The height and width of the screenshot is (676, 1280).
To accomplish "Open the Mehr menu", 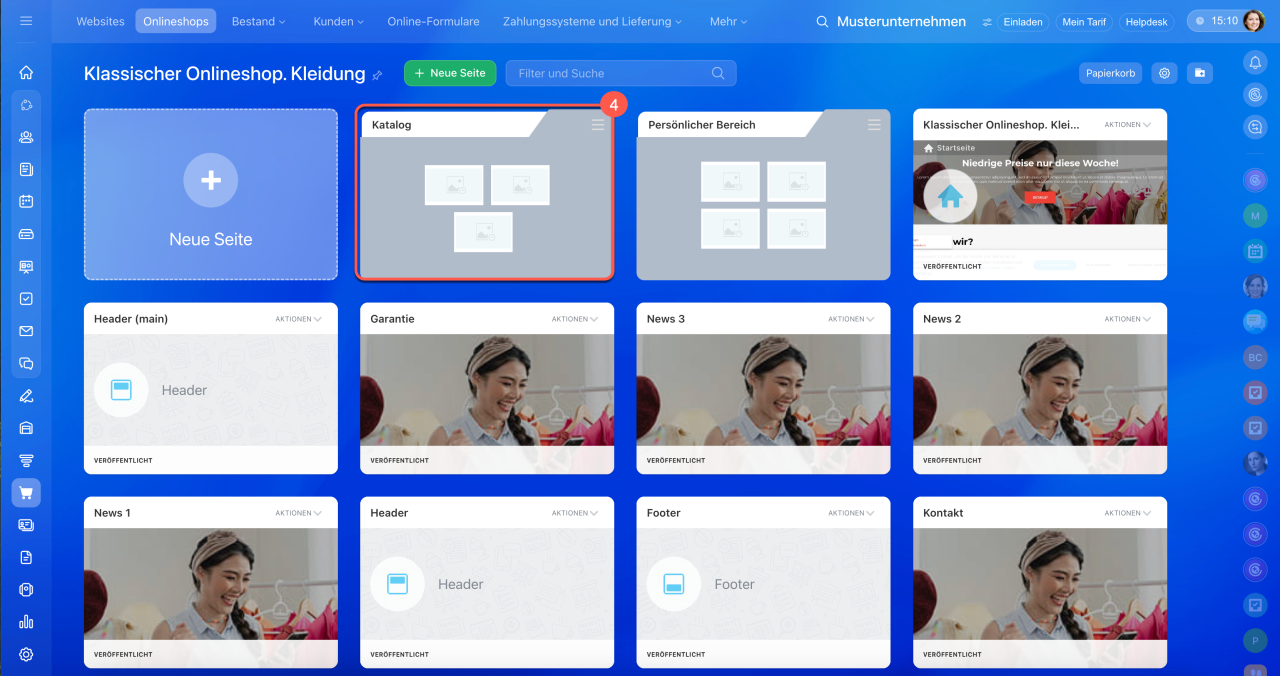I will click(730, 21).
